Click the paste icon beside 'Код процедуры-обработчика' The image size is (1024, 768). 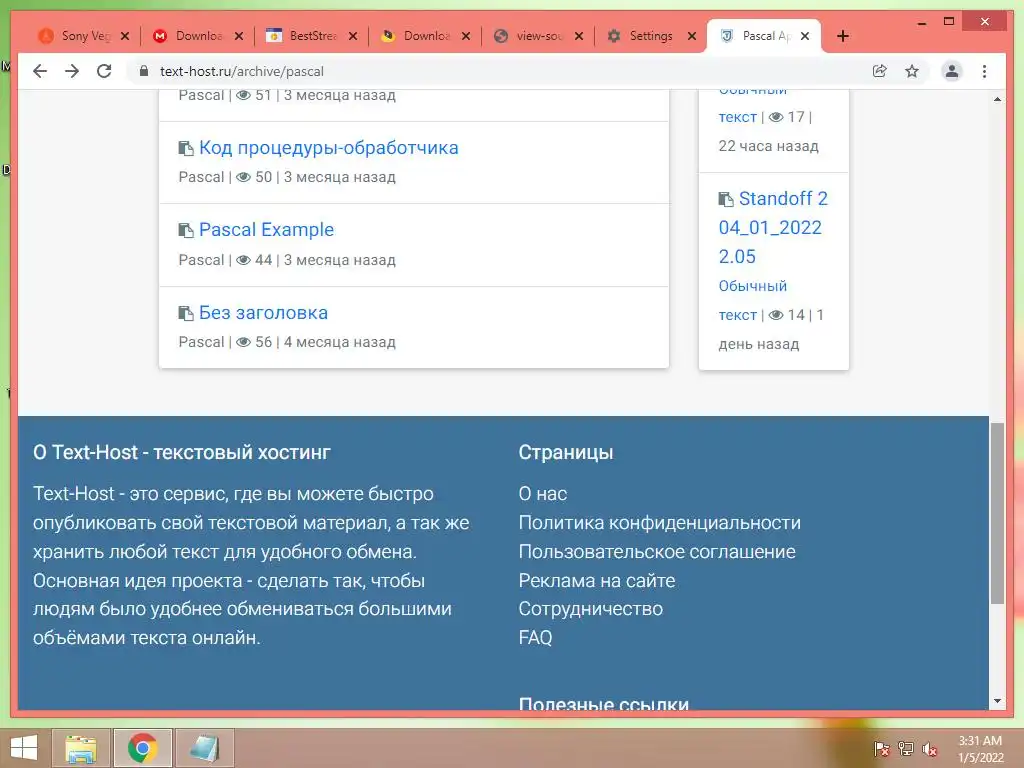186,149
